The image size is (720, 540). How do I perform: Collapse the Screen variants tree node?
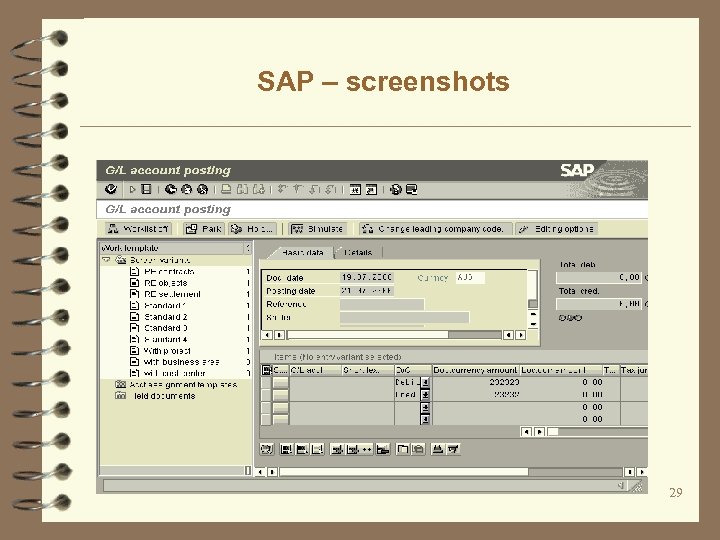tap(106, 260)
